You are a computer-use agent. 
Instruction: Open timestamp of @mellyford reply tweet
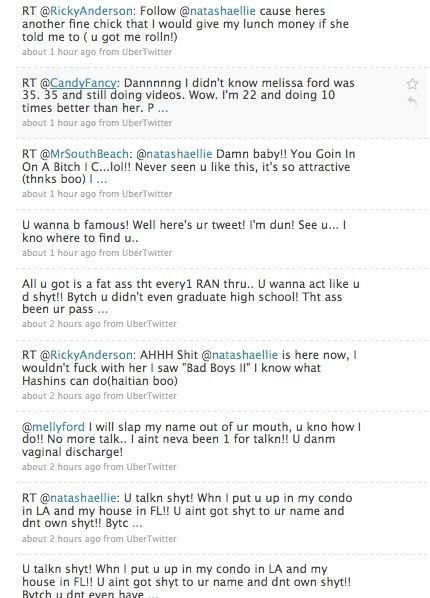[x=61, y=467]
